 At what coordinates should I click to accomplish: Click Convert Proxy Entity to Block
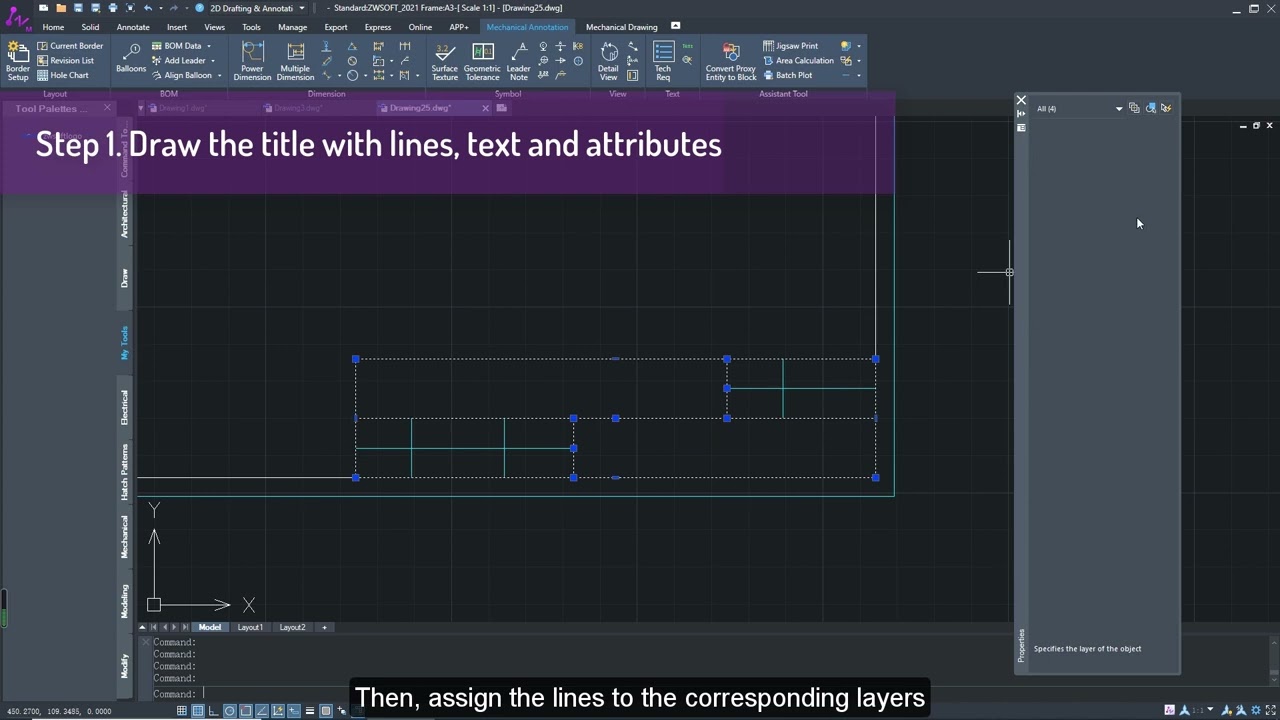(x=731, y=61)
